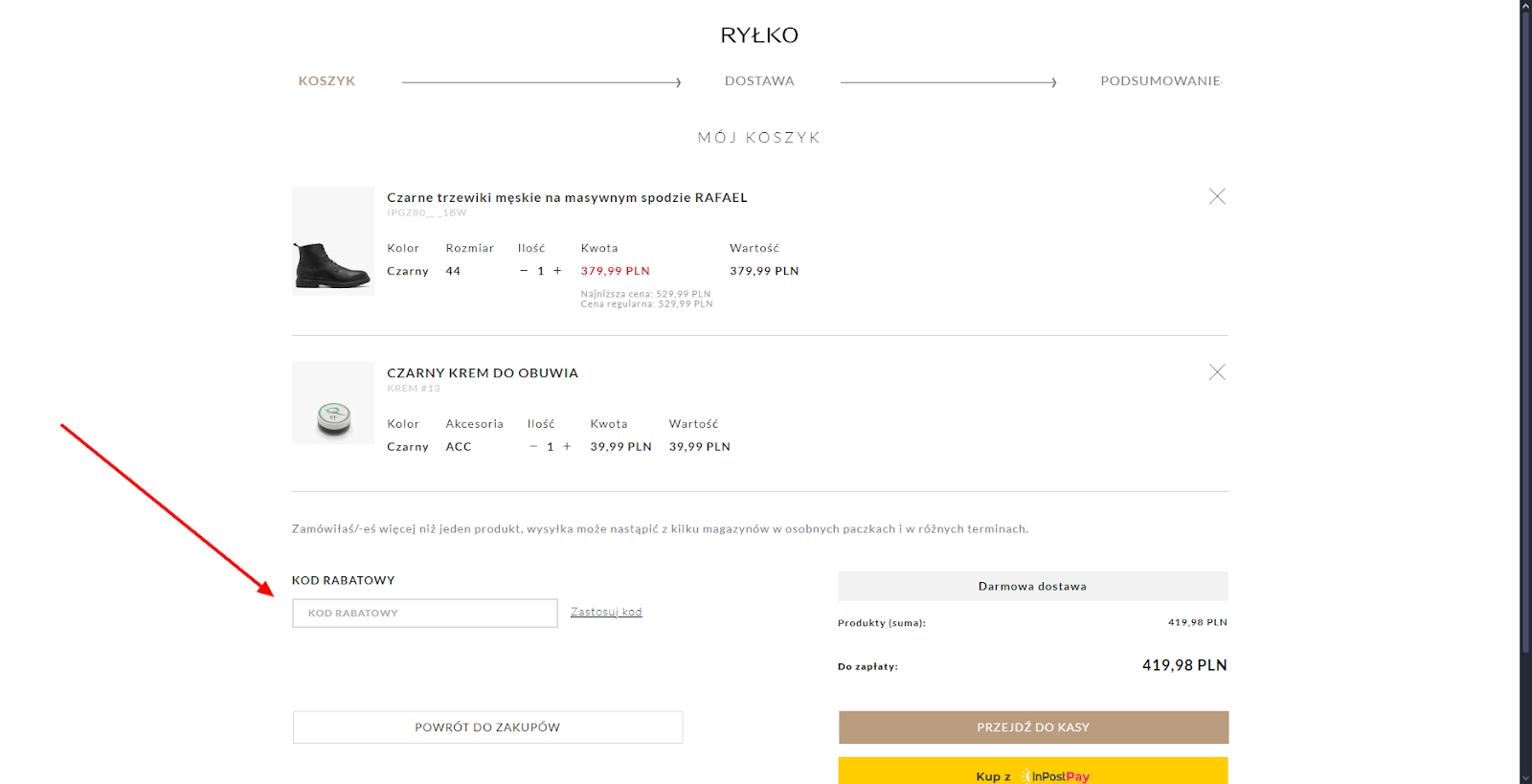Focus the KOD RABATOWY input field

pos(425,614)
